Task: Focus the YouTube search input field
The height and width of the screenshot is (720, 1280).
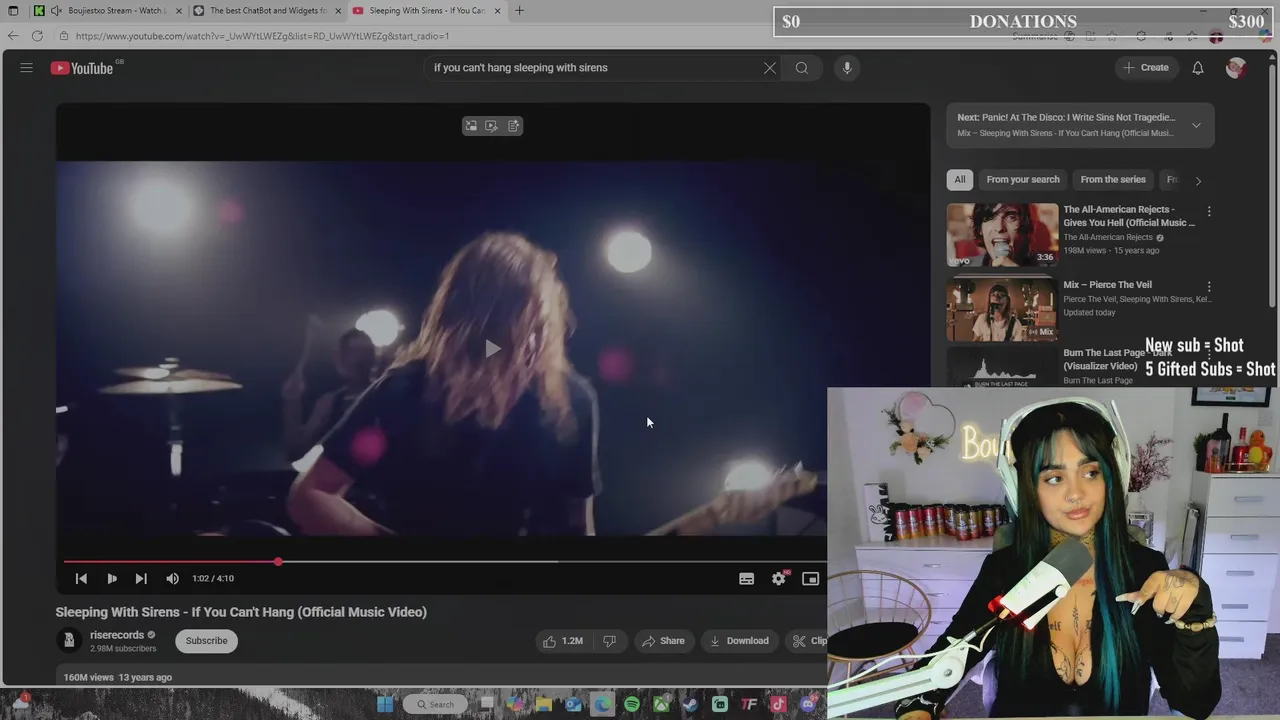Action: coord(595,68)
